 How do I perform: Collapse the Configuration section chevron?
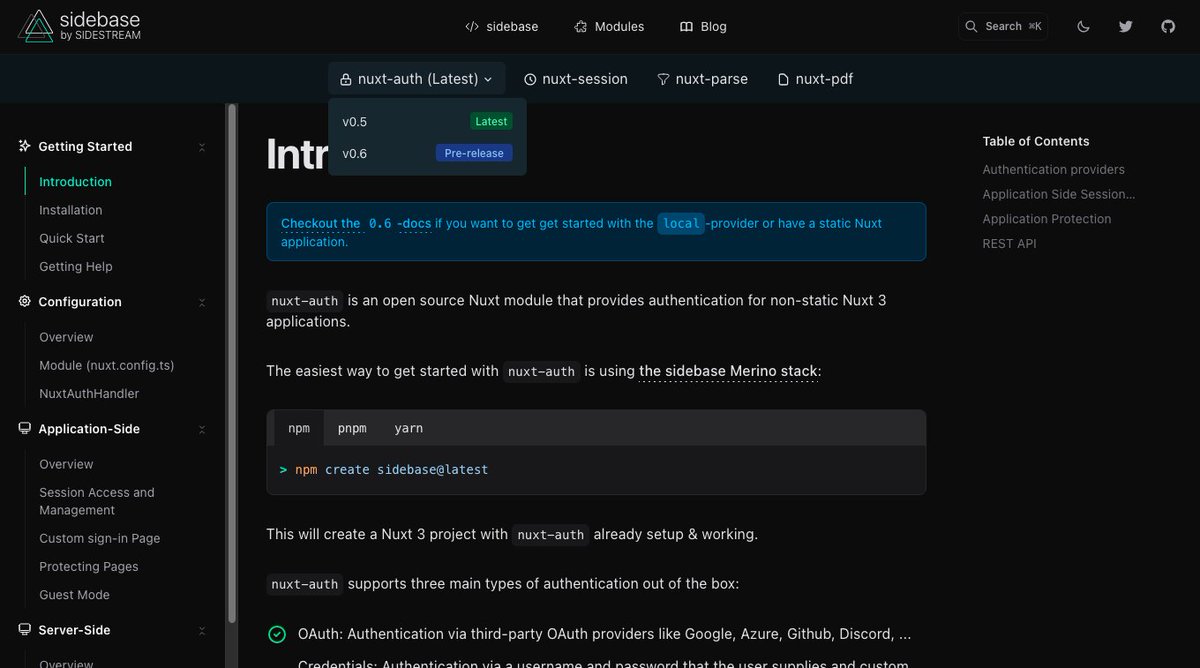click(201, 302)
